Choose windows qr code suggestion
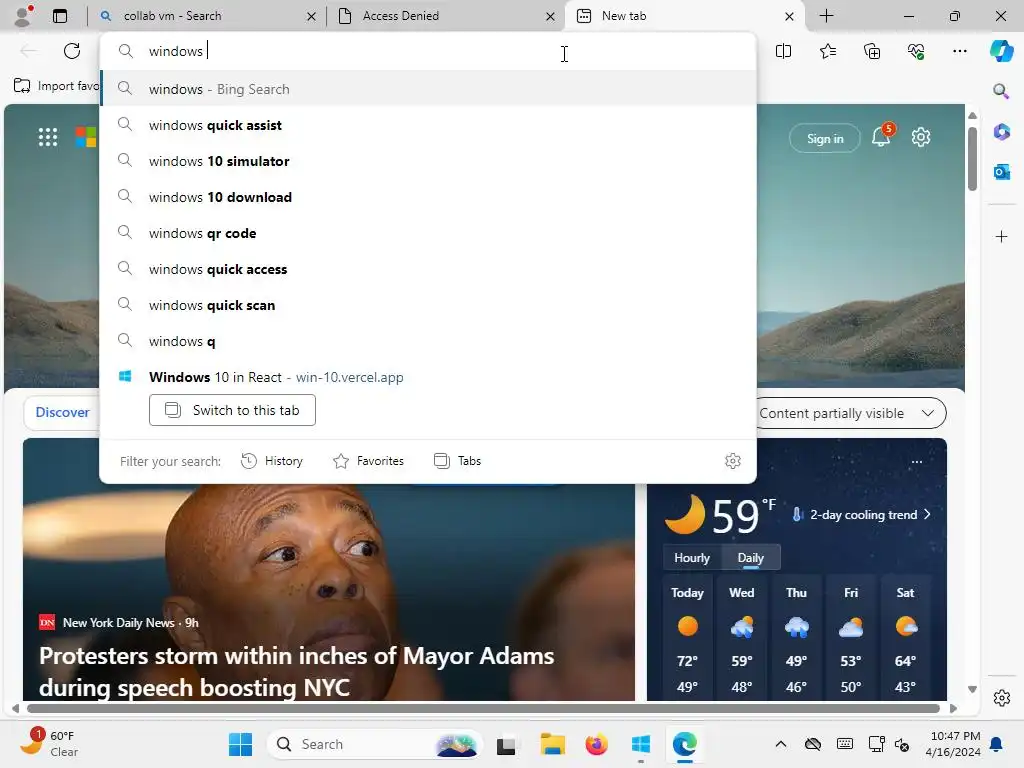This screenshot has width=1024, height=768. click(428, 233)
